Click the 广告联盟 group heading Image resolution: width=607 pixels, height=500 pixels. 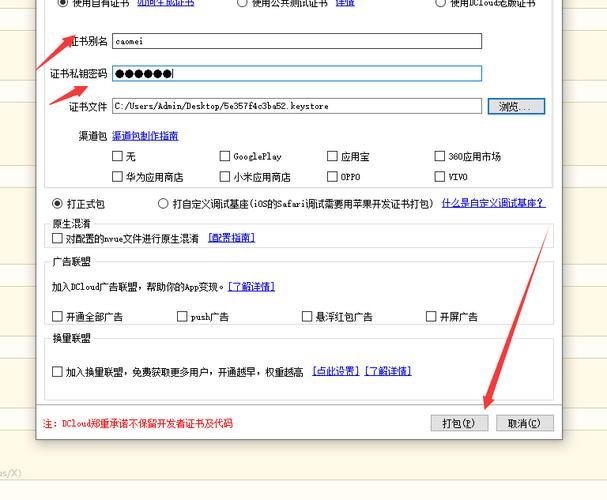click(72, 262)
